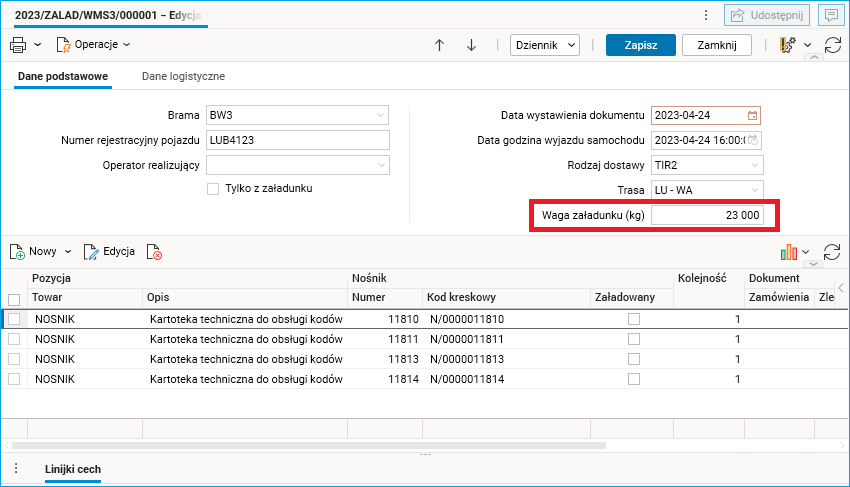Screen dimensions: 850x487
Task: Click the down arrow for next record
Action: (471, 45)
